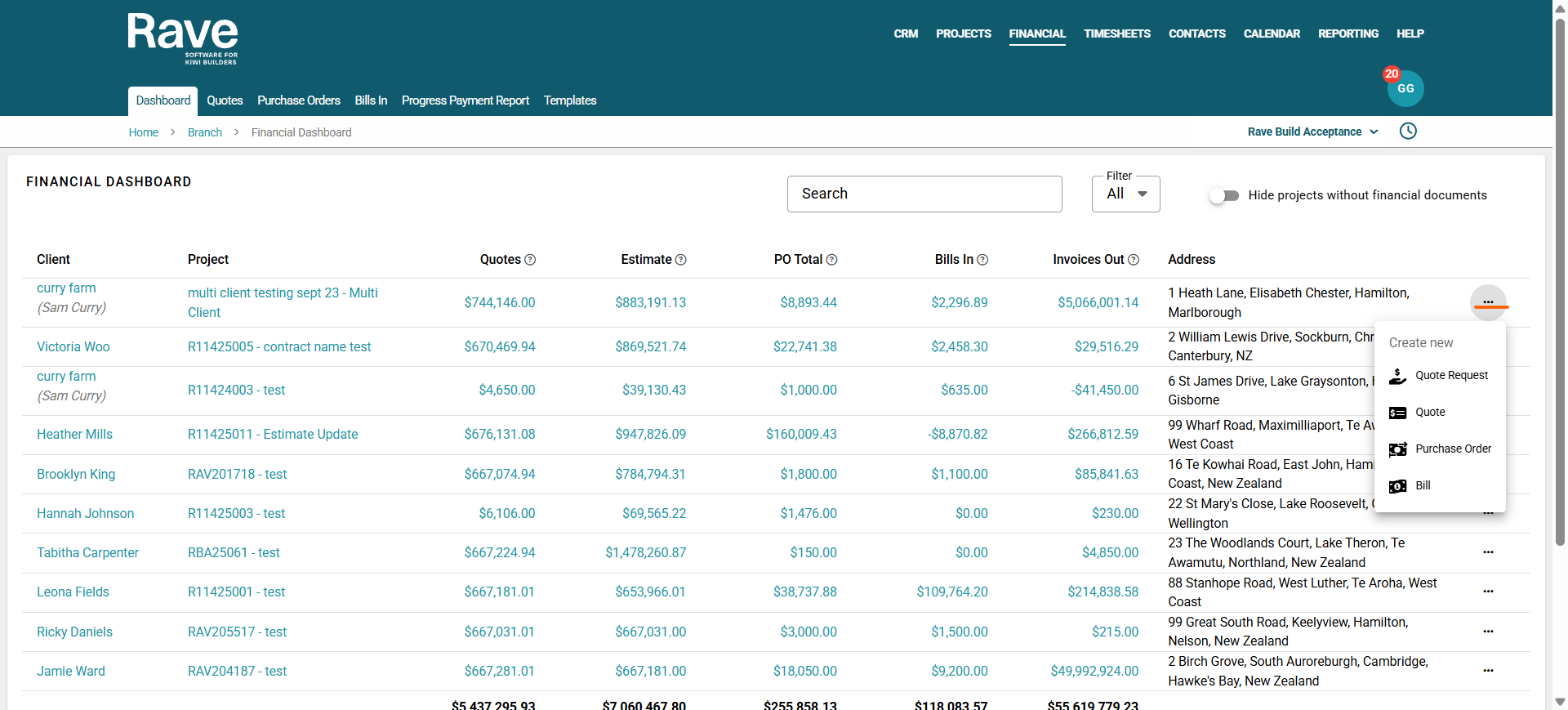Click the Invoices Out help icon
Screen dimensions: 1568x710
pyautogui.click(x=1134, y=260)
